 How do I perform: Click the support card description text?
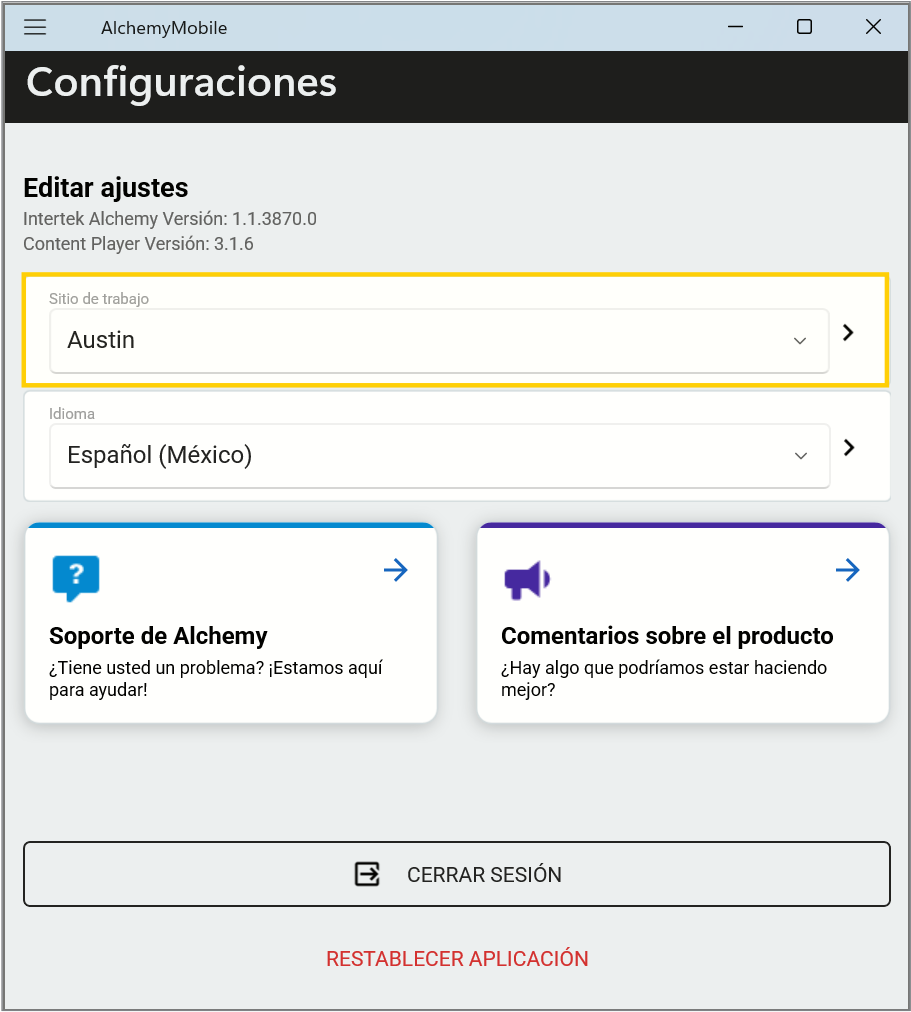[215, 679]
